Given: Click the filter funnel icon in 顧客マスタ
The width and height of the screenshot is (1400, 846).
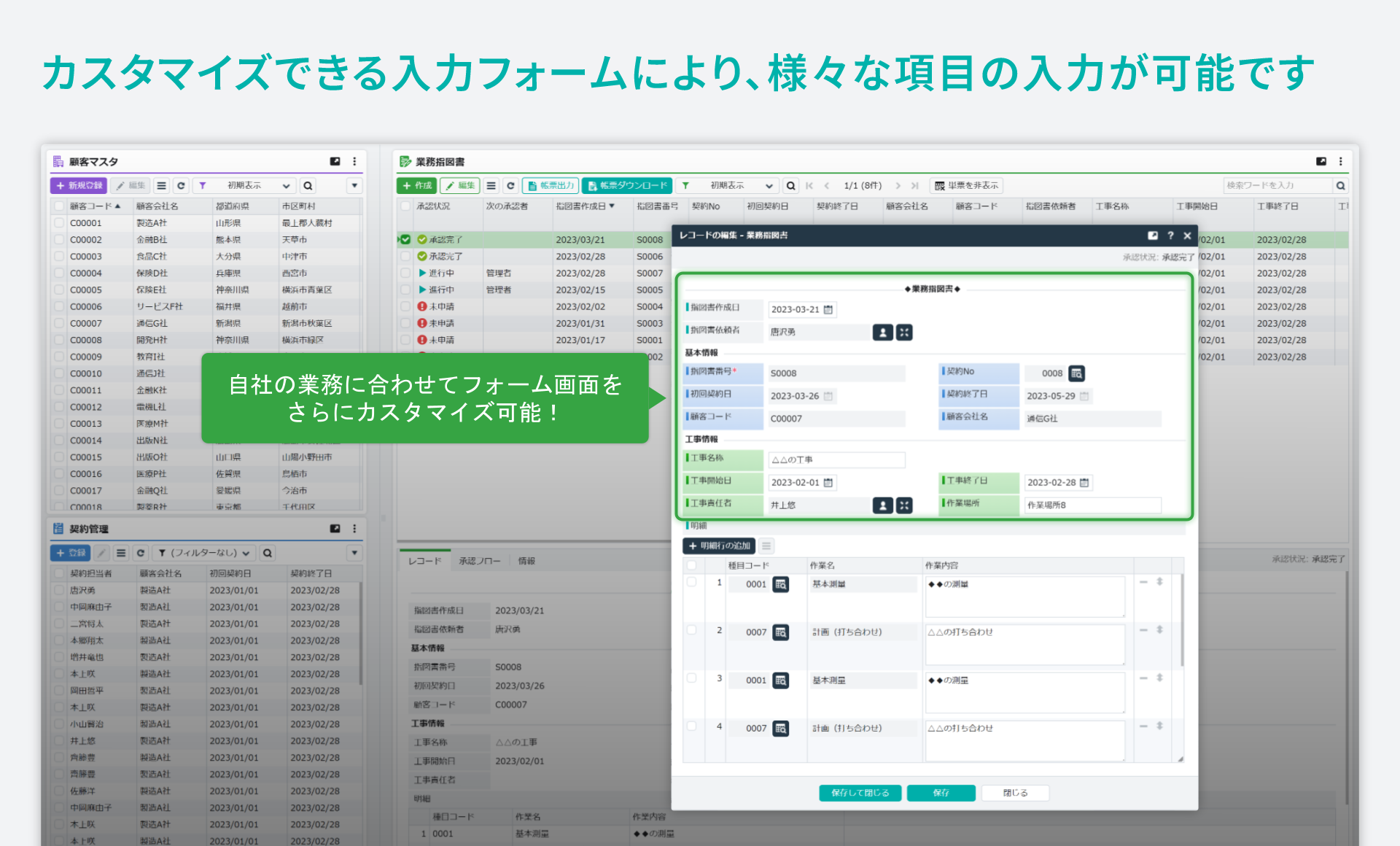Looking at the screenshot, I should click(x=202, y=185).
